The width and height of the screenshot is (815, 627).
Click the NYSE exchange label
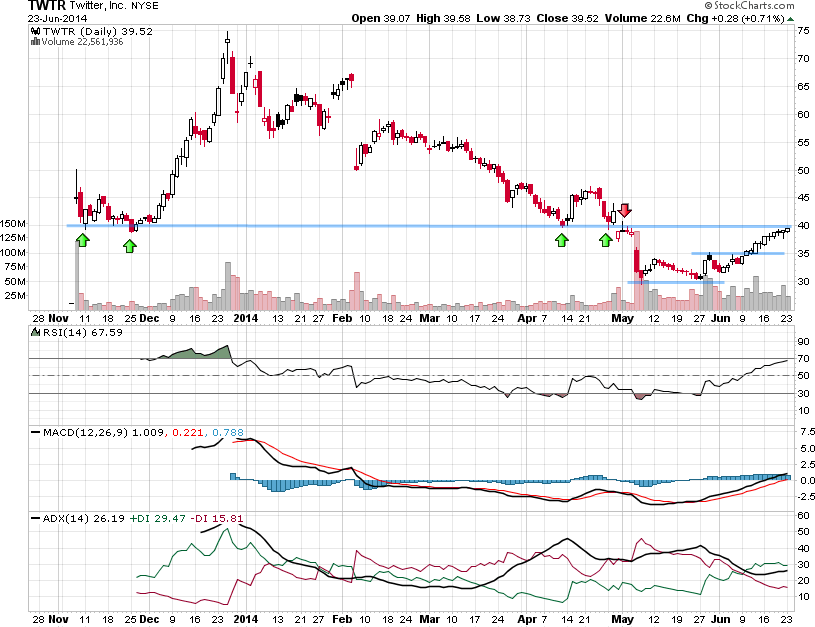click(144, 6)
